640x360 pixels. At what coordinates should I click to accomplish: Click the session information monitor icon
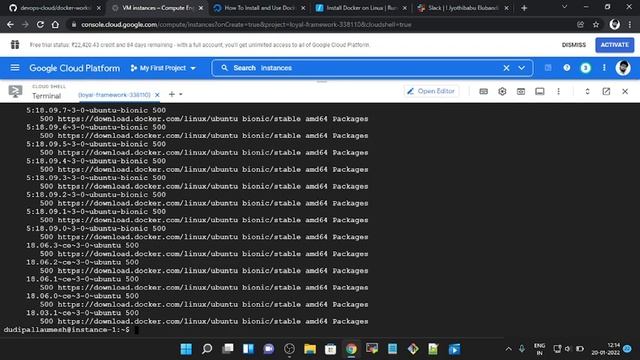540,91
